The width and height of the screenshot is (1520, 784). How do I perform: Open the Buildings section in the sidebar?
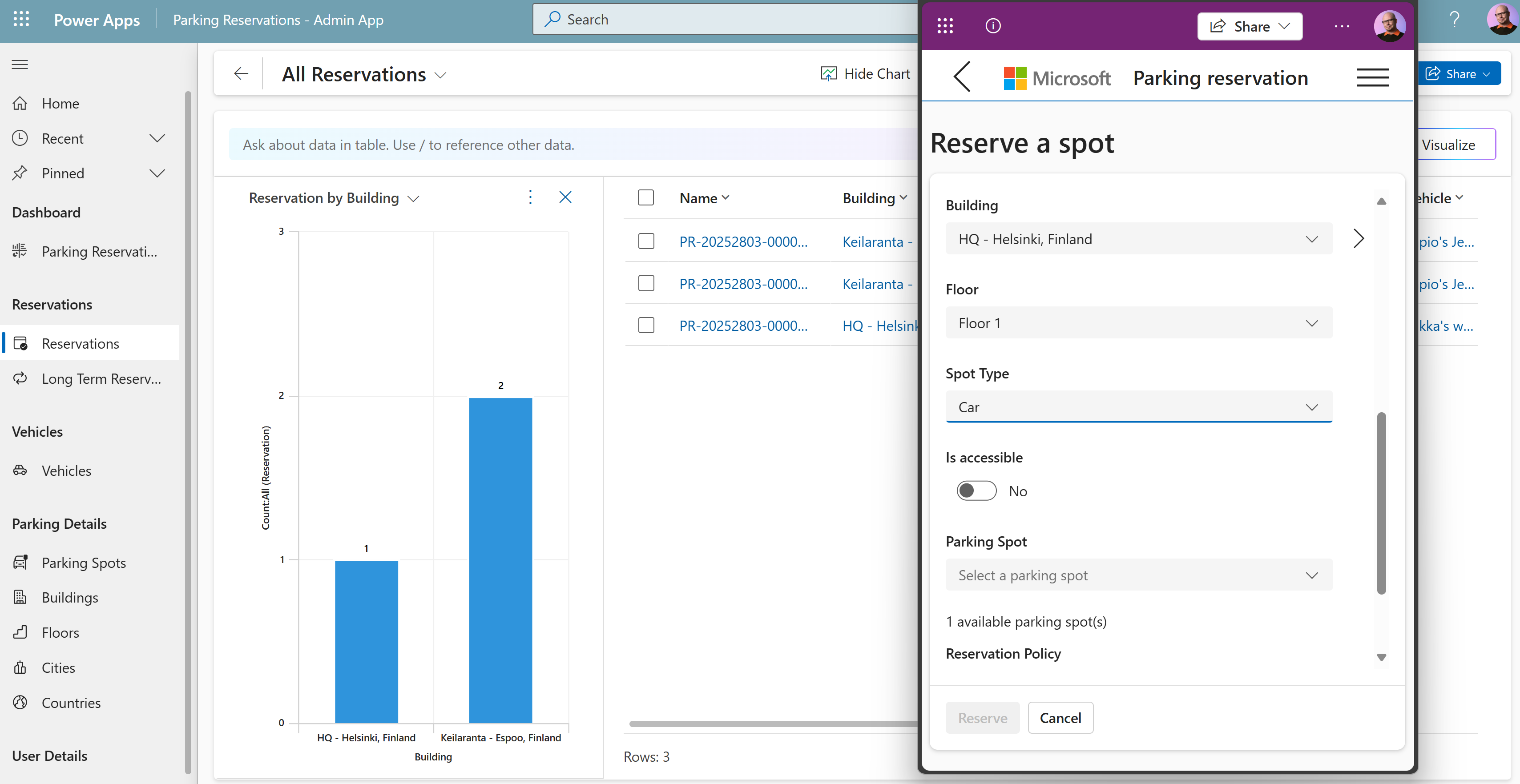[70, 597]
